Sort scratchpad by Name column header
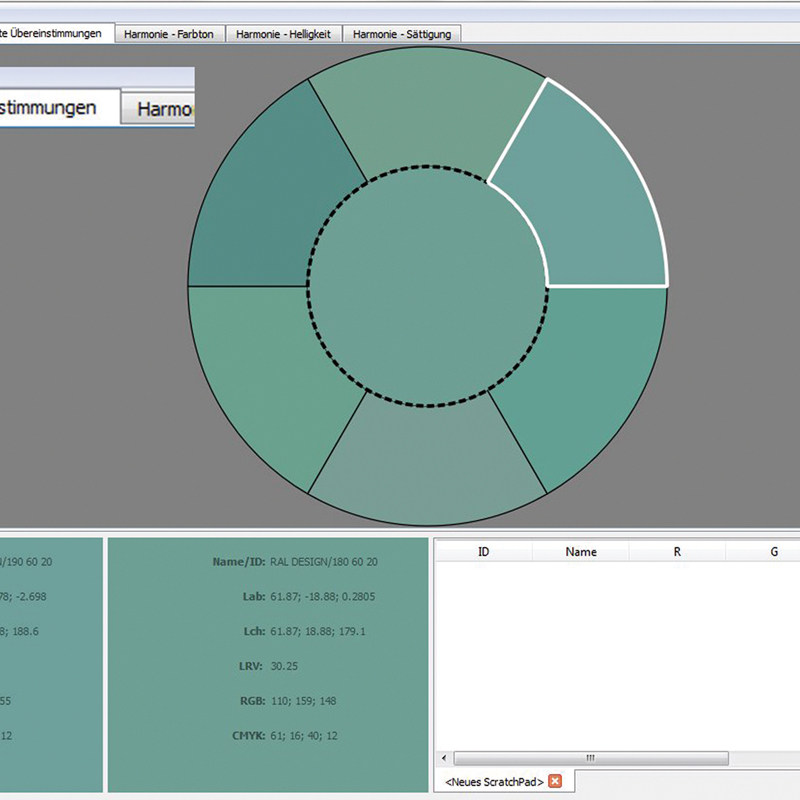 click(580, 551)
